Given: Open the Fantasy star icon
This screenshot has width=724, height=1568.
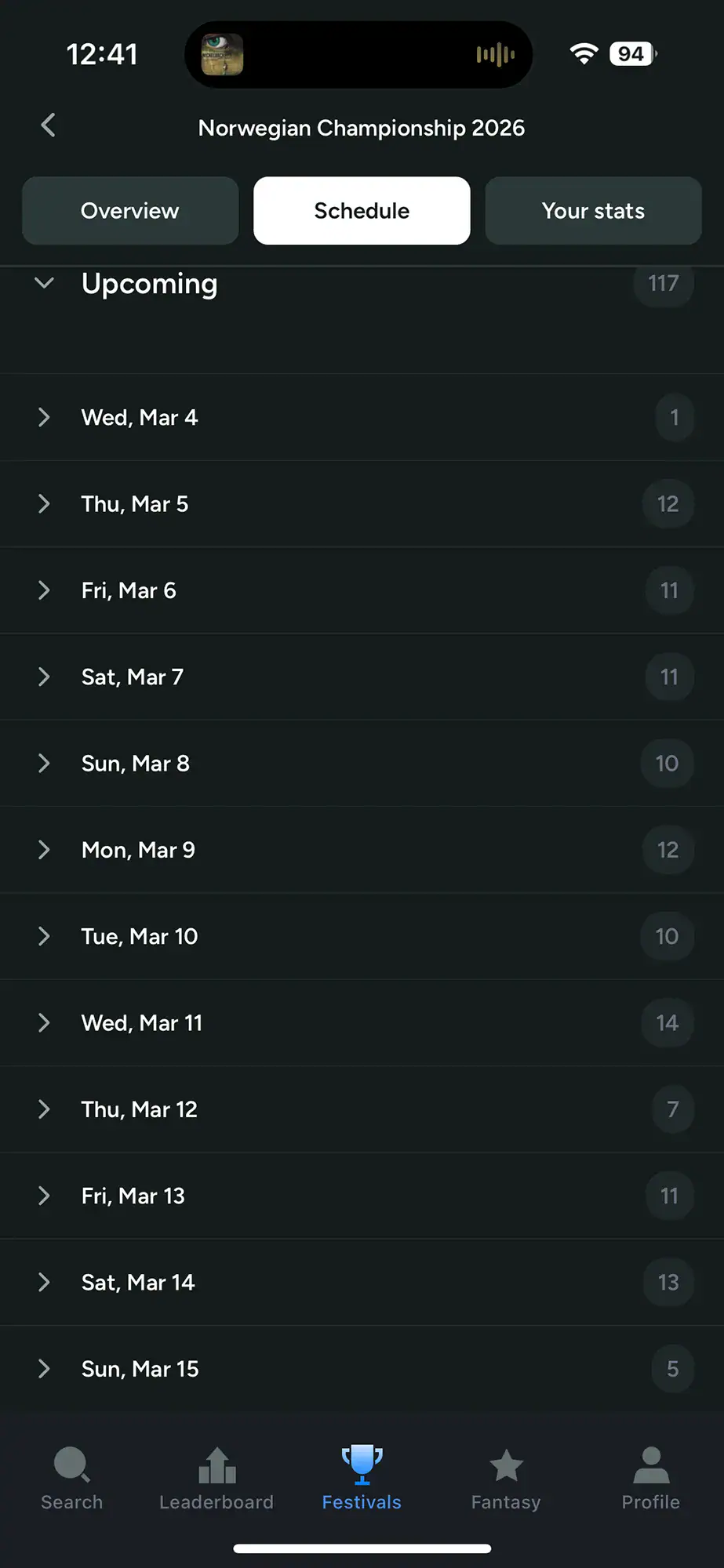Looking at the screenshot, I should [506, 1465].
